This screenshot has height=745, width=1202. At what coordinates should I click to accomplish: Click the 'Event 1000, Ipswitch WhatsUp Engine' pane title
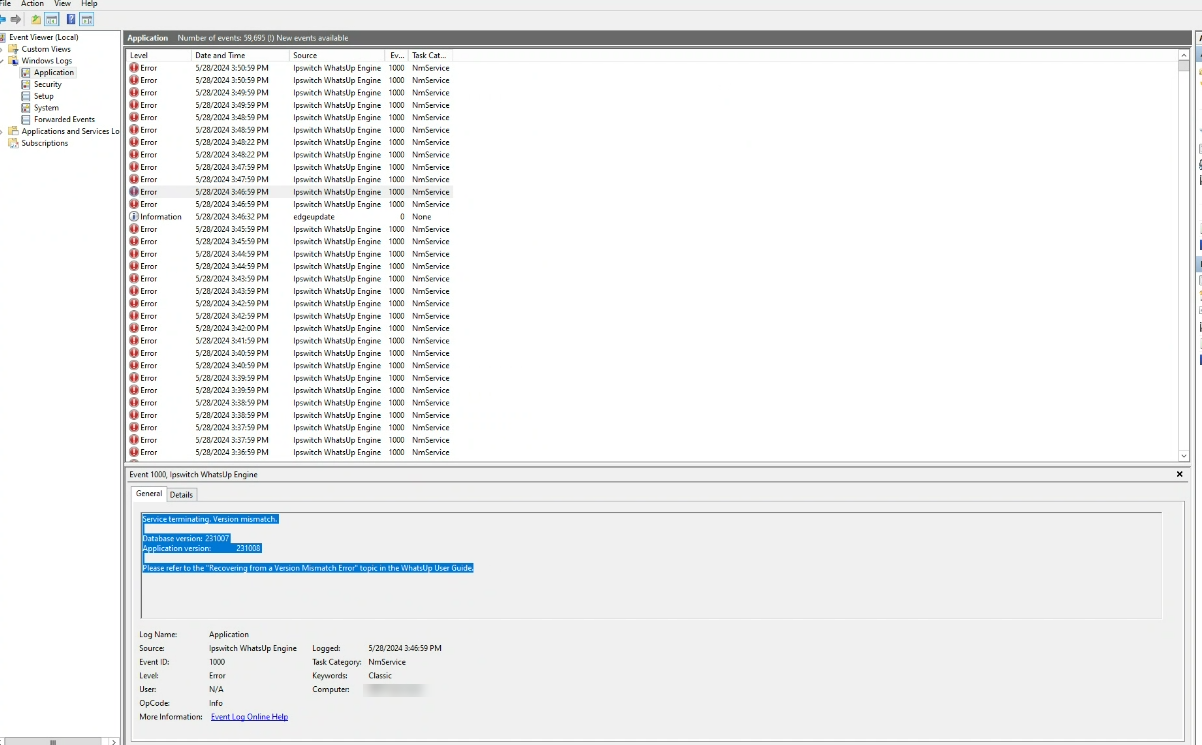193,474
